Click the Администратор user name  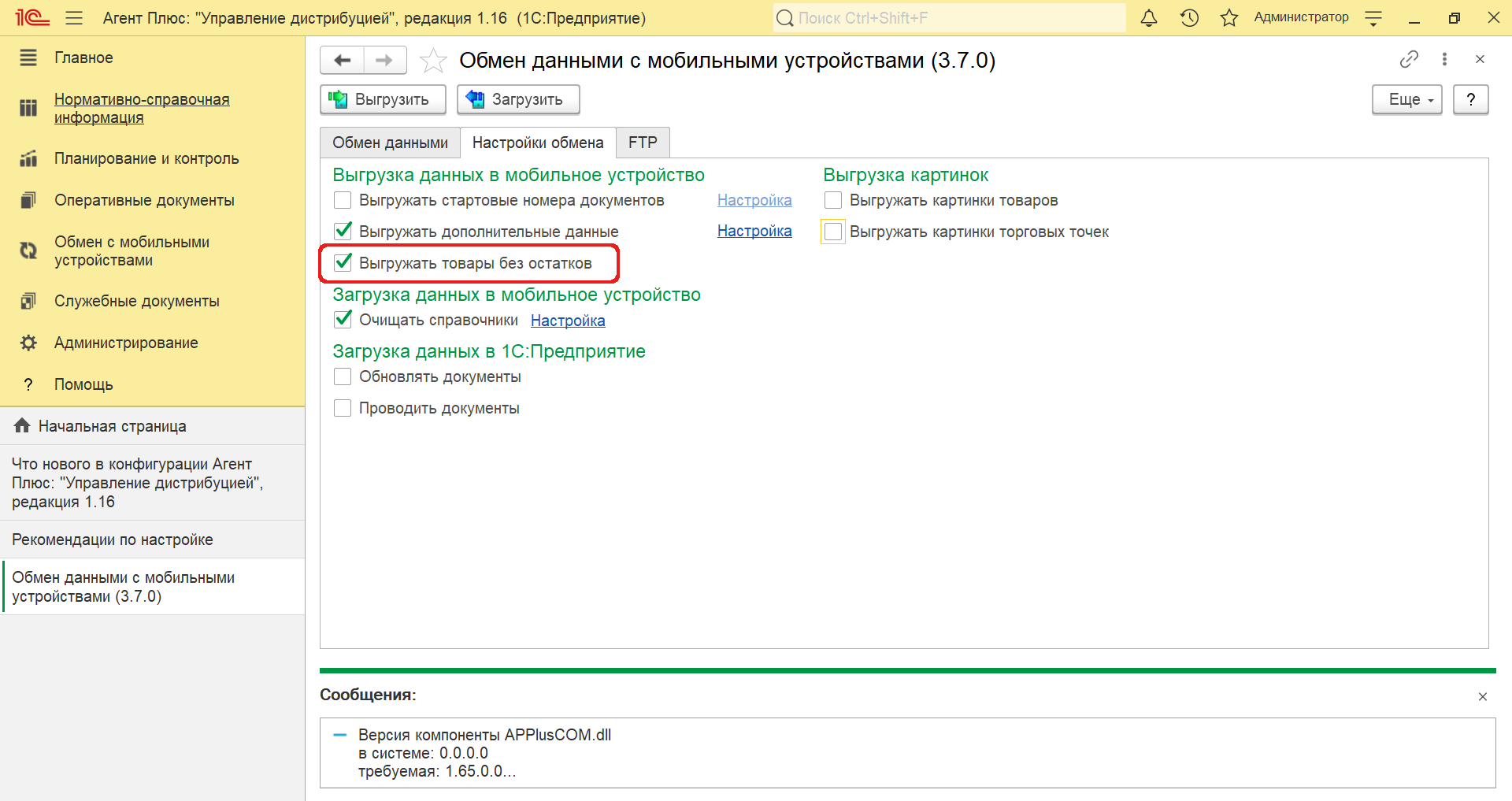click(1301, 17)
